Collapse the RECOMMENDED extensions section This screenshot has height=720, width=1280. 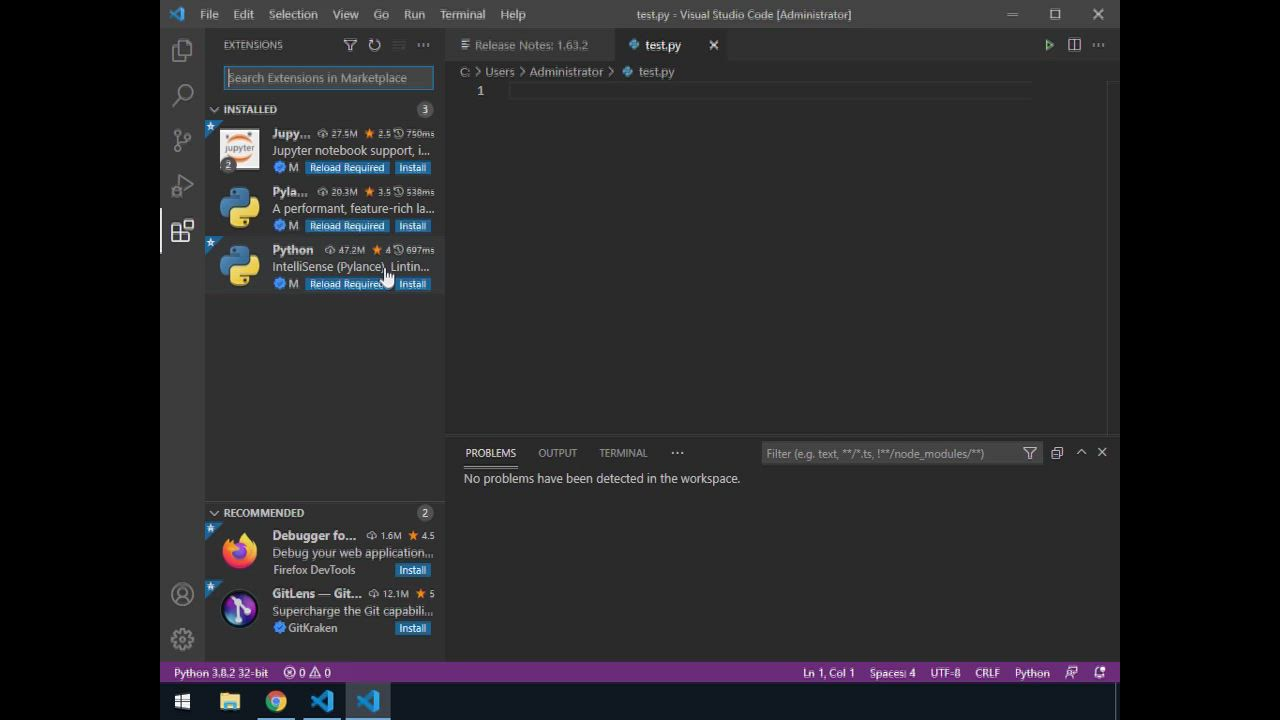click(x=214, y=513)
